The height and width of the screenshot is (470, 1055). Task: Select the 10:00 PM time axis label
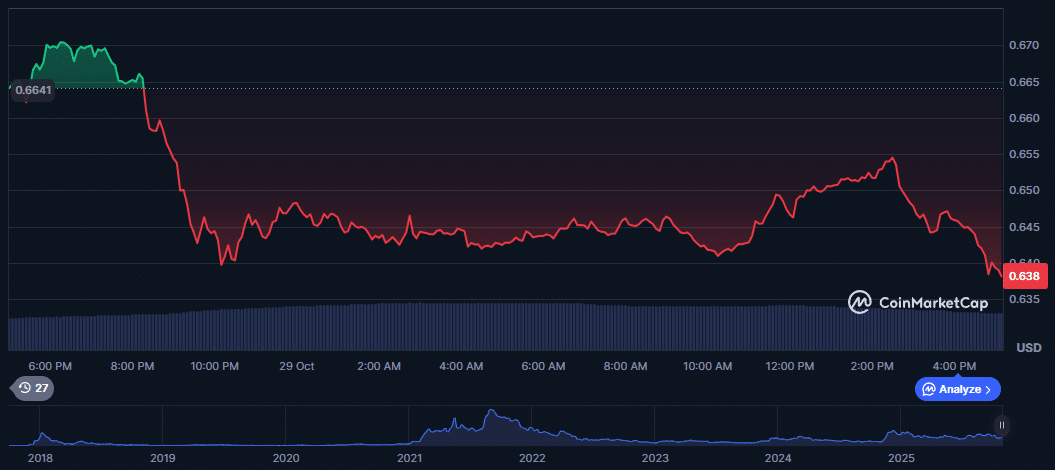214,366
